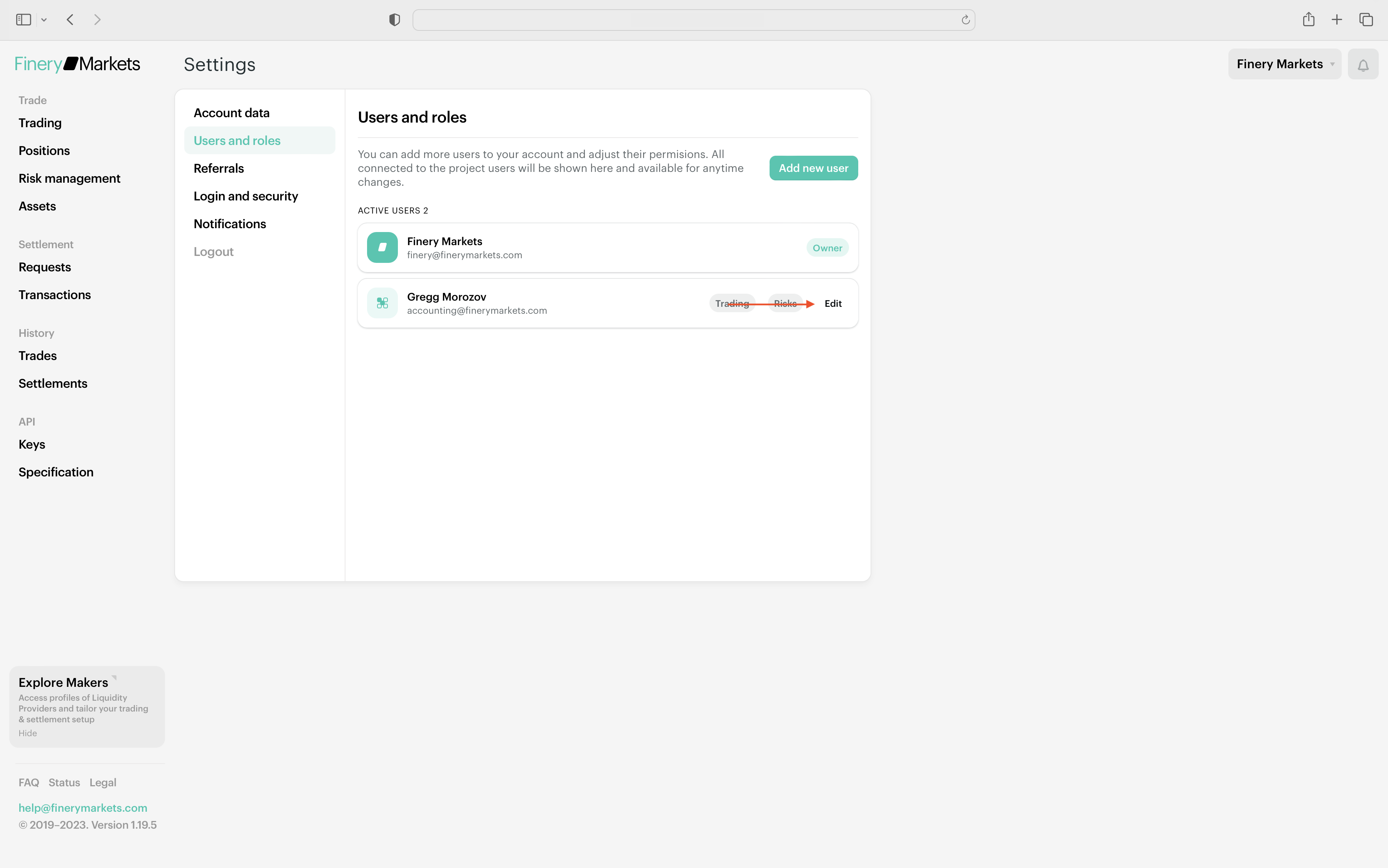This screenshot has width=1388, height=868.
Task: Open the Status footer link
Action: coord(64,782)
